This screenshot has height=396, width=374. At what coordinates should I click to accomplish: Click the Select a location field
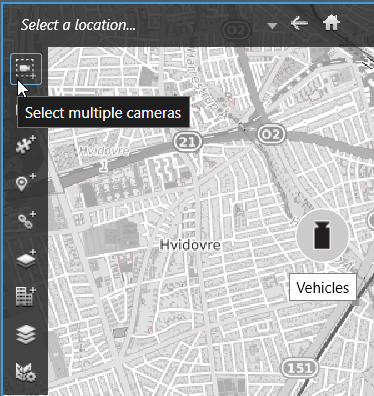tap(148, 25)
